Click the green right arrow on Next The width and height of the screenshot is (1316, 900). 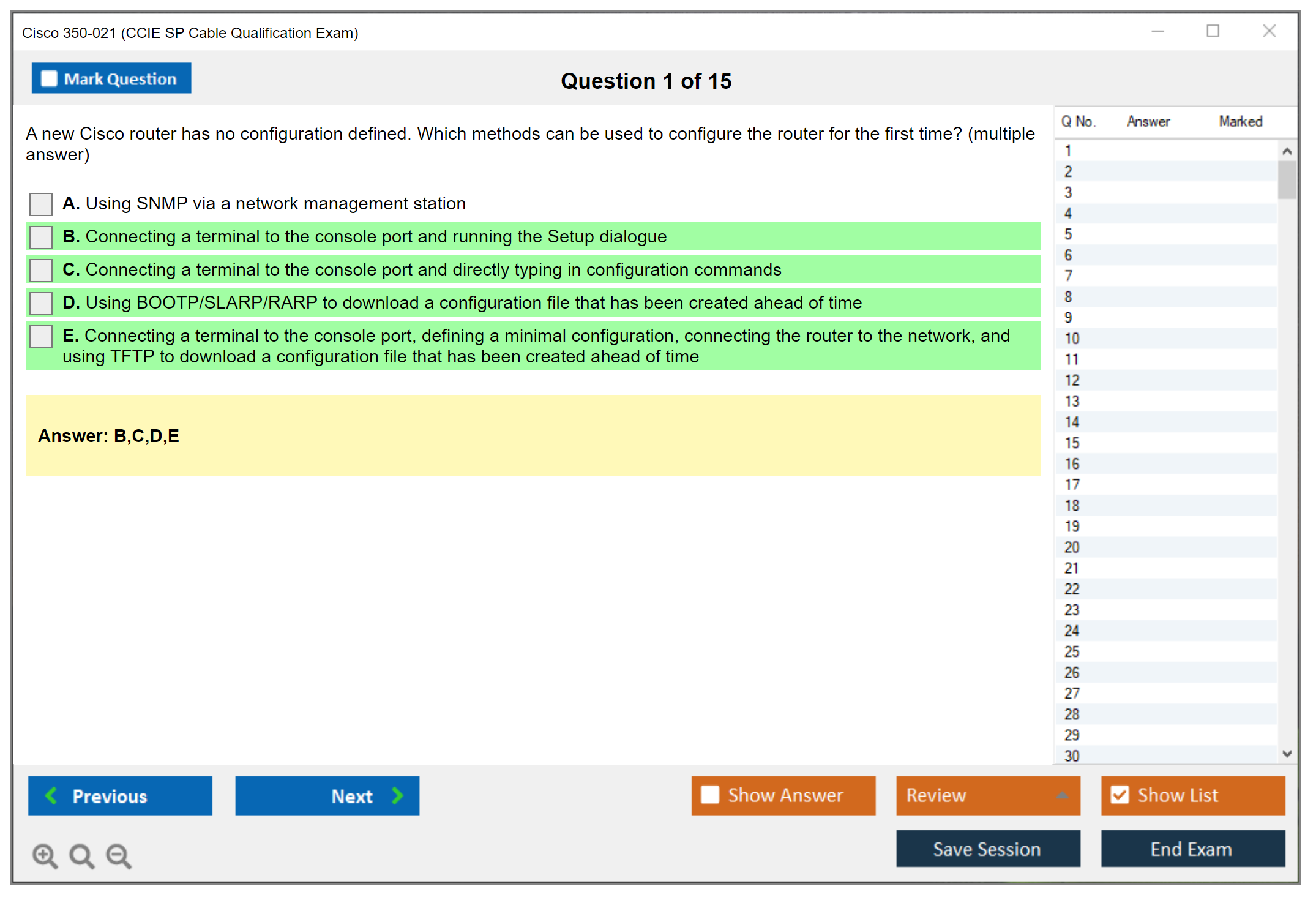point(398,795)
